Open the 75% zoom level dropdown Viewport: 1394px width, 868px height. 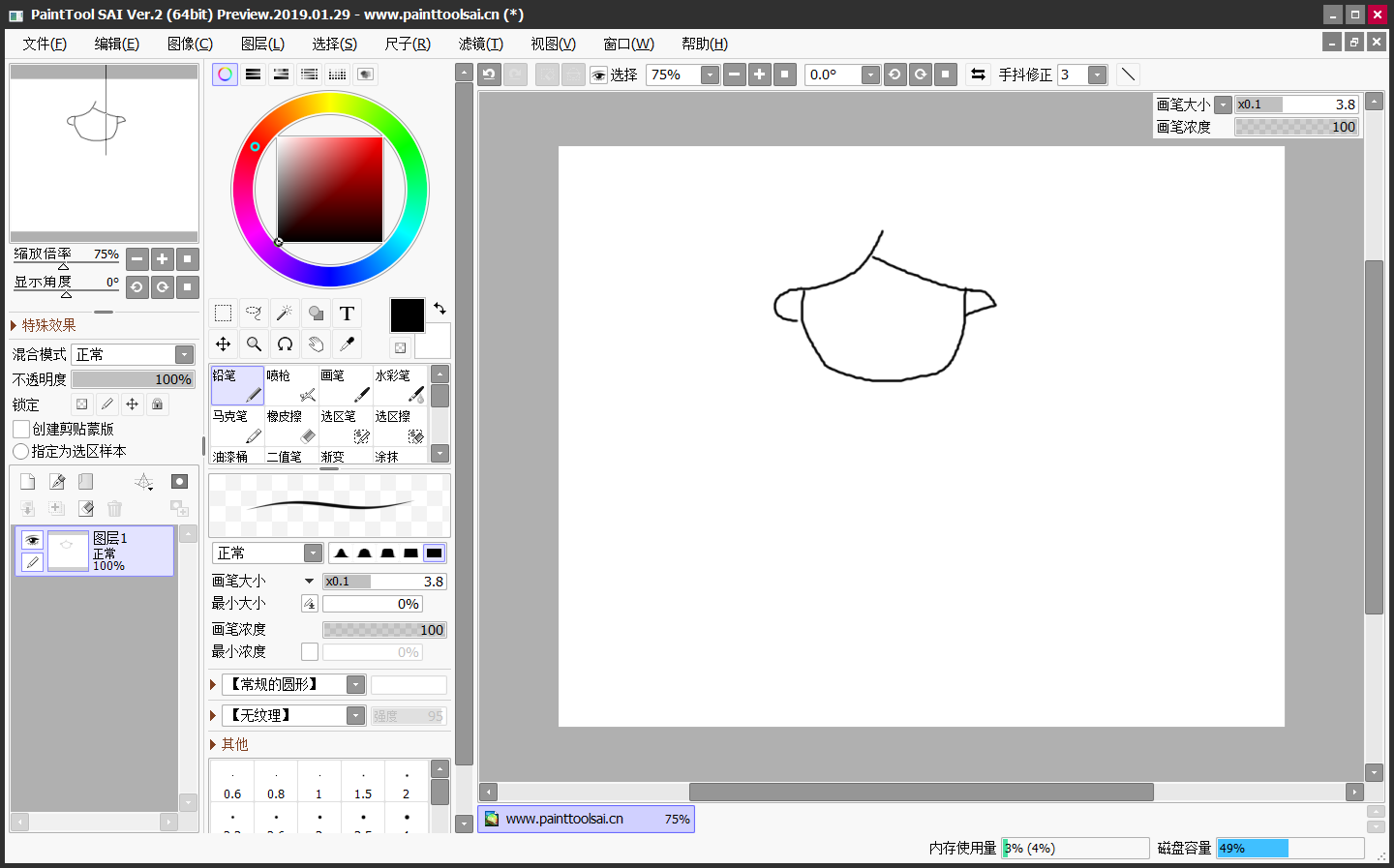pyautogui.click(x=710, y=75)
